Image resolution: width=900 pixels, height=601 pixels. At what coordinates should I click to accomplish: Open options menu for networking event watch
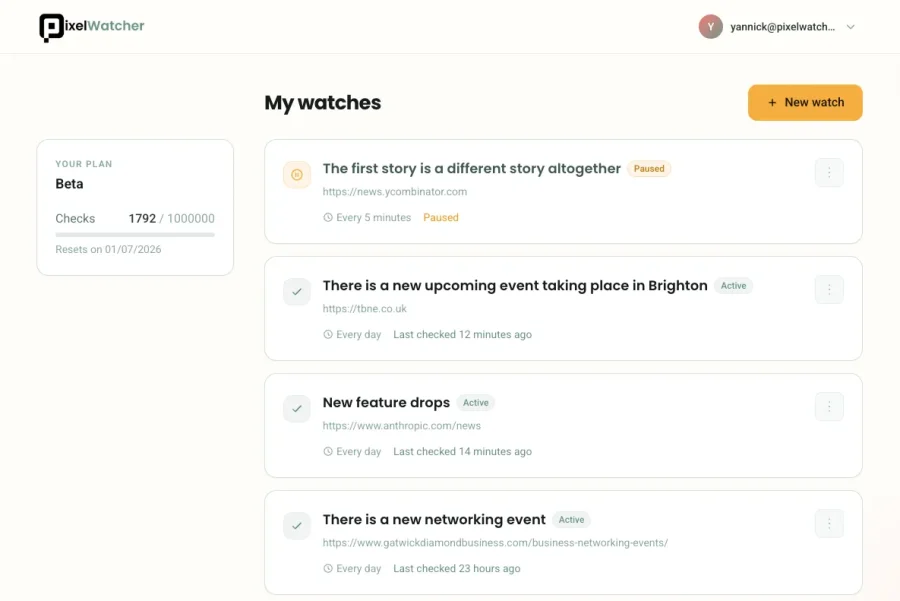829,524
